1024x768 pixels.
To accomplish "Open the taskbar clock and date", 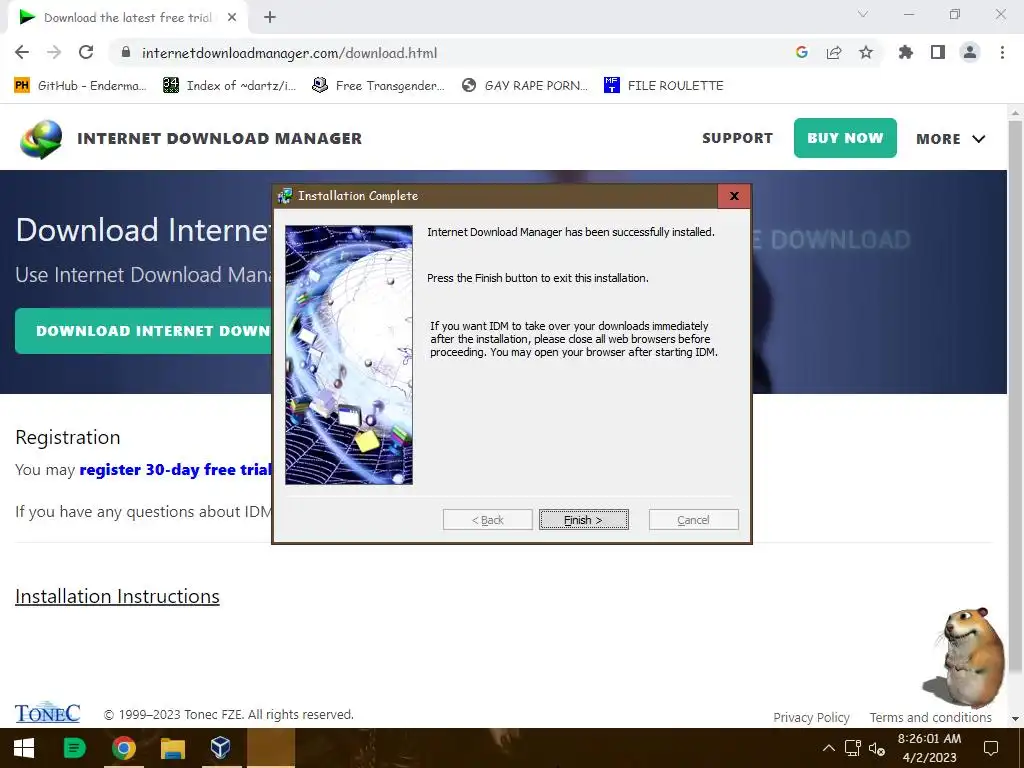I will point(929,748).
